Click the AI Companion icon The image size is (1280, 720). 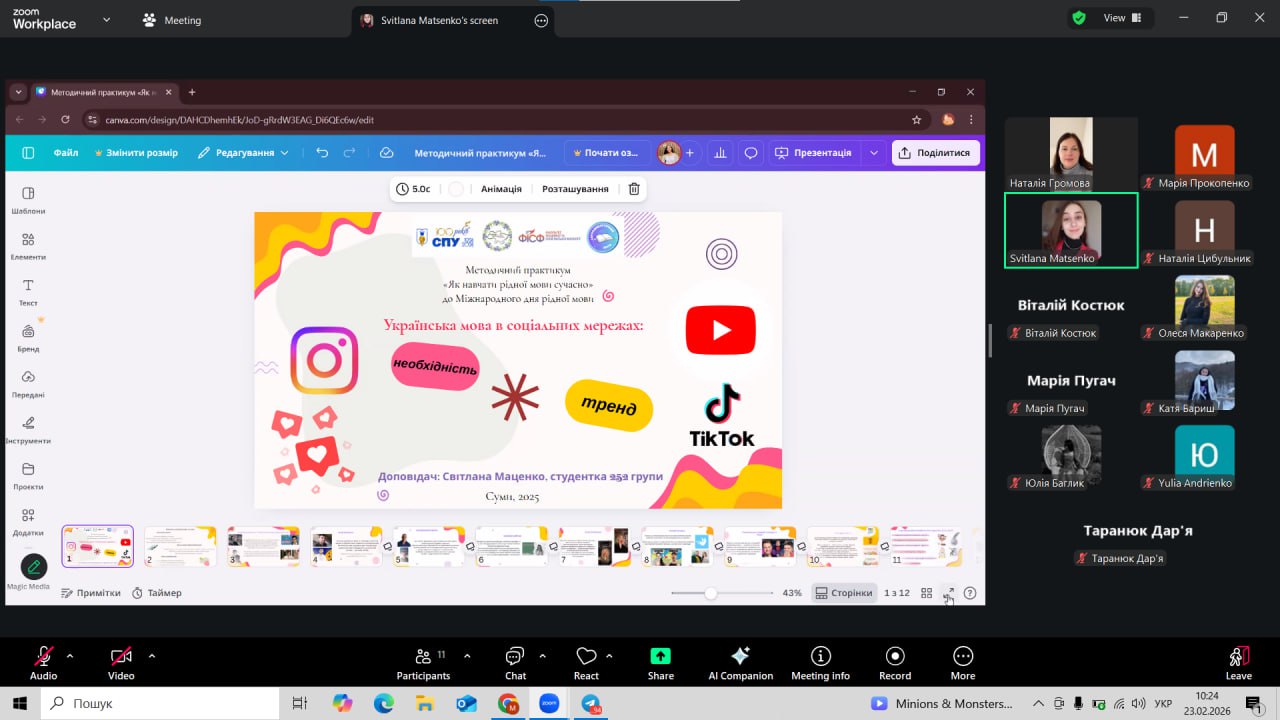tap(740, 663)
